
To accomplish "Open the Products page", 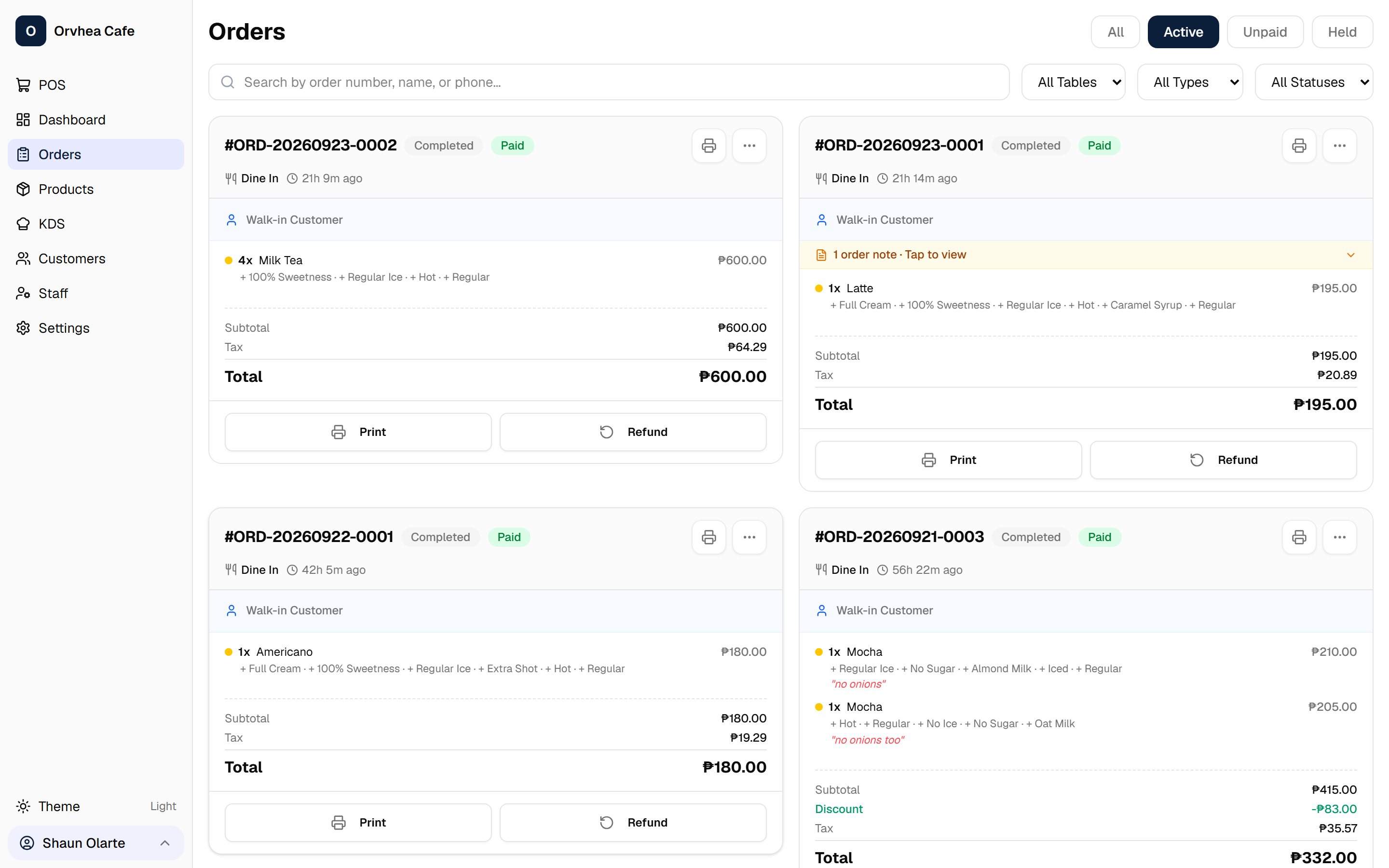I will [x=96, y=189].
